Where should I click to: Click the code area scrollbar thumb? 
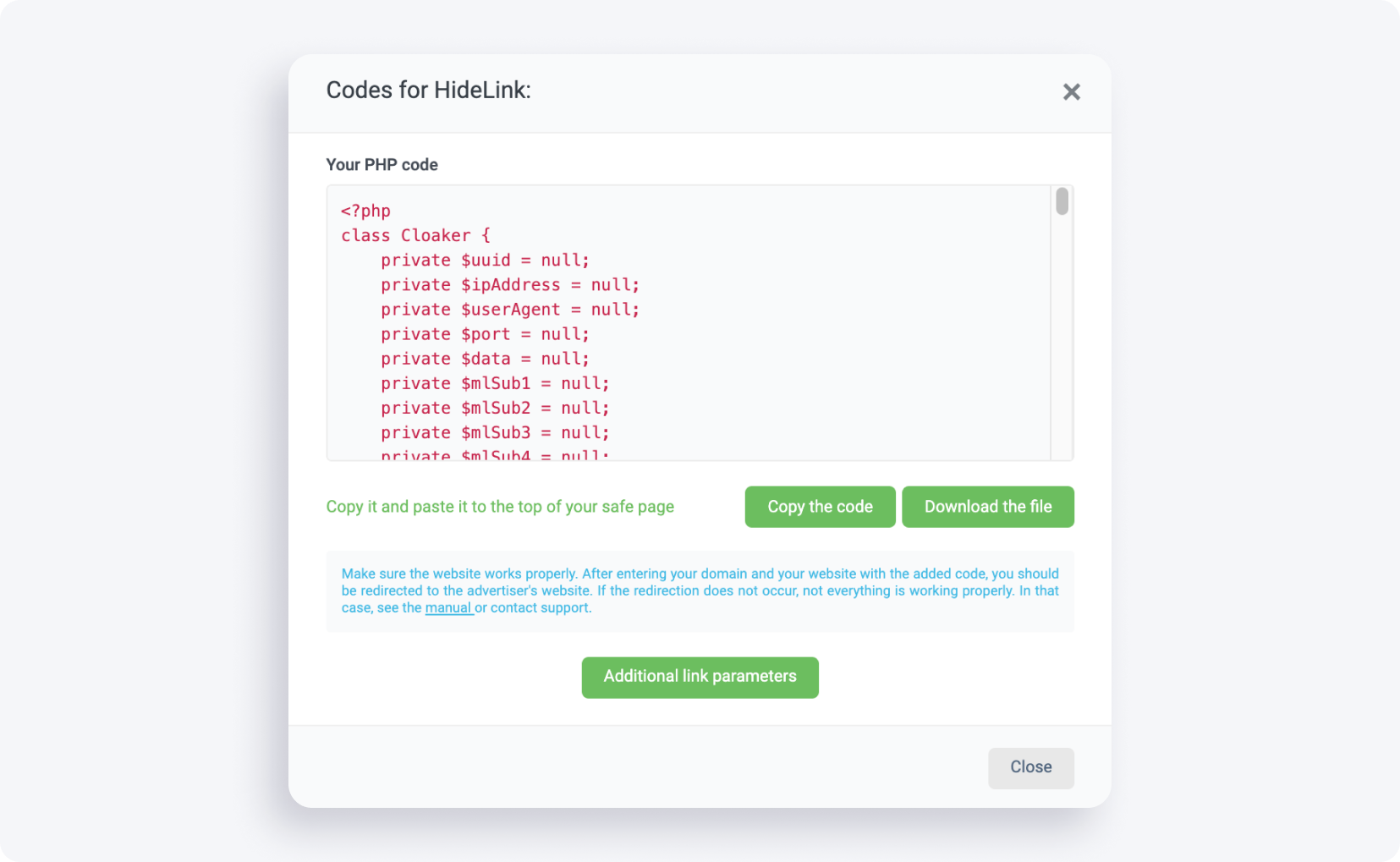coord(1061,201)
